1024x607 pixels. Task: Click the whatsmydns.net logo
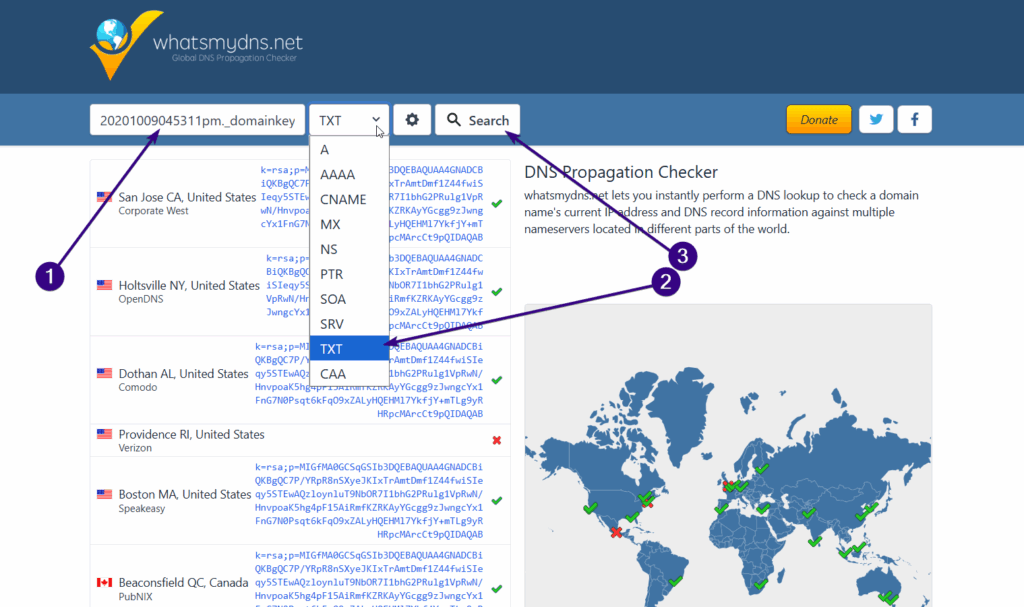[195, 45]
